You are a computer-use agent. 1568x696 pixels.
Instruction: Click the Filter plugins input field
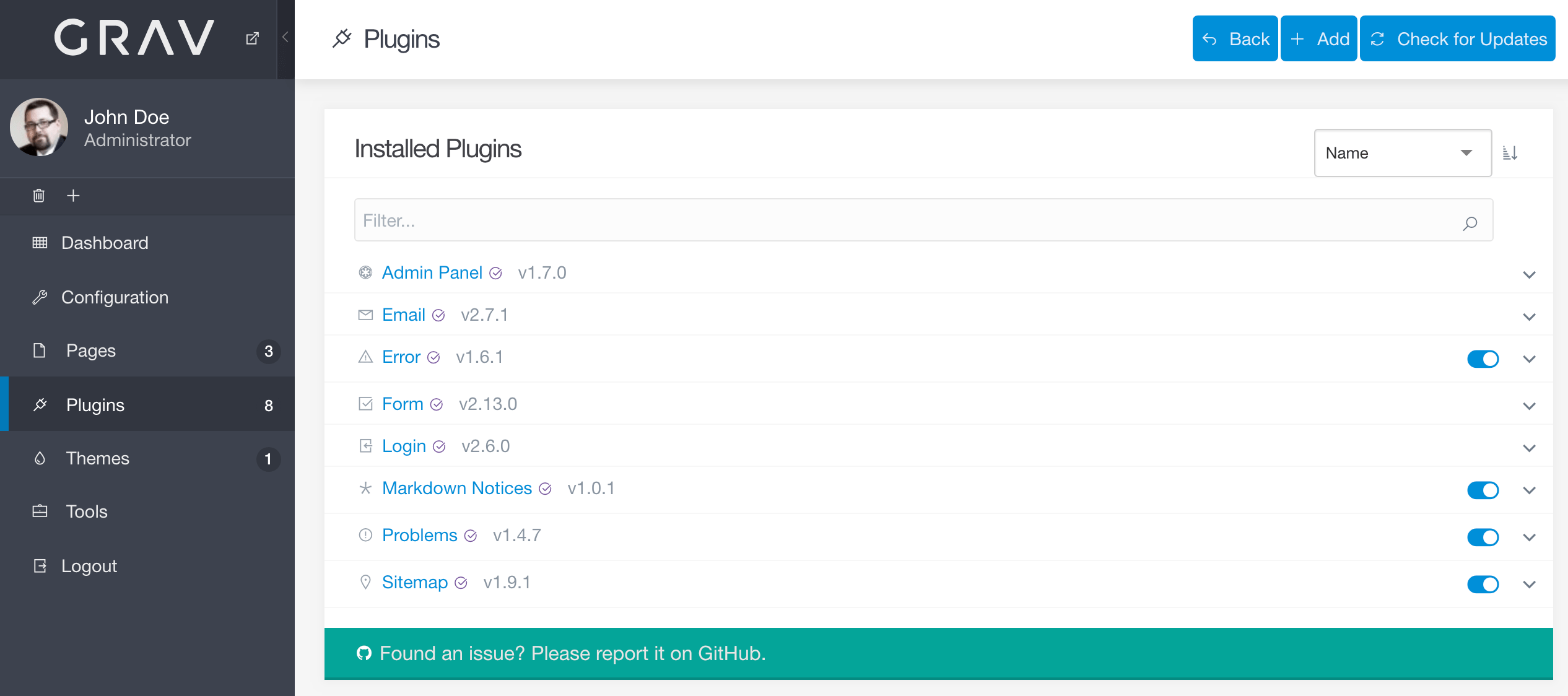pos(922,221)
